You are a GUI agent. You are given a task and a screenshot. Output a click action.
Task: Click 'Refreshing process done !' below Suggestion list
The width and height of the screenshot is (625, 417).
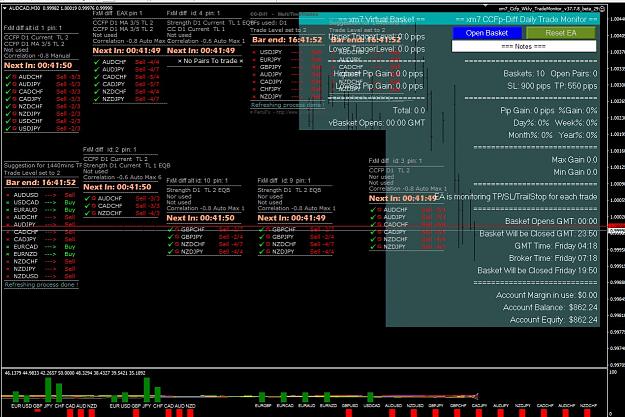[x=41, y=285]
